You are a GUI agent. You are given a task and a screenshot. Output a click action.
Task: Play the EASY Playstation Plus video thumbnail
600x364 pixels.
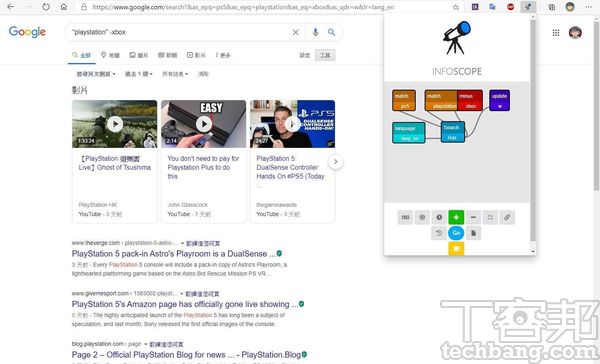204,124
